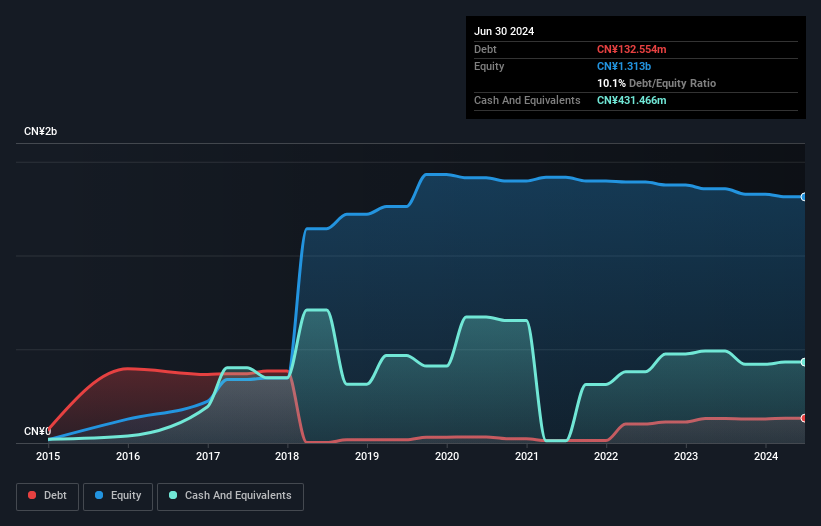Viewport: 821px width, 526px height.
Task: Click the CN¥0 y-axis label
Action: [37, 431]
